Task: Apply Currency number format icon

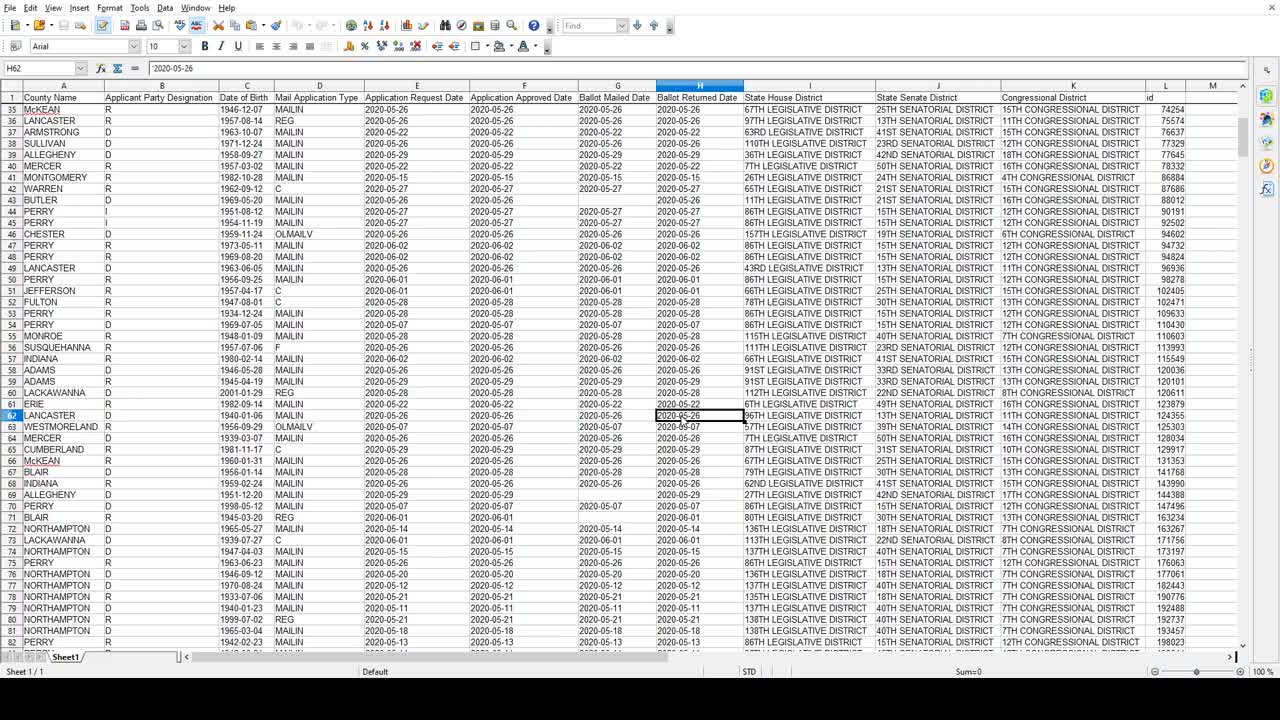Action: tap(348, 46)
